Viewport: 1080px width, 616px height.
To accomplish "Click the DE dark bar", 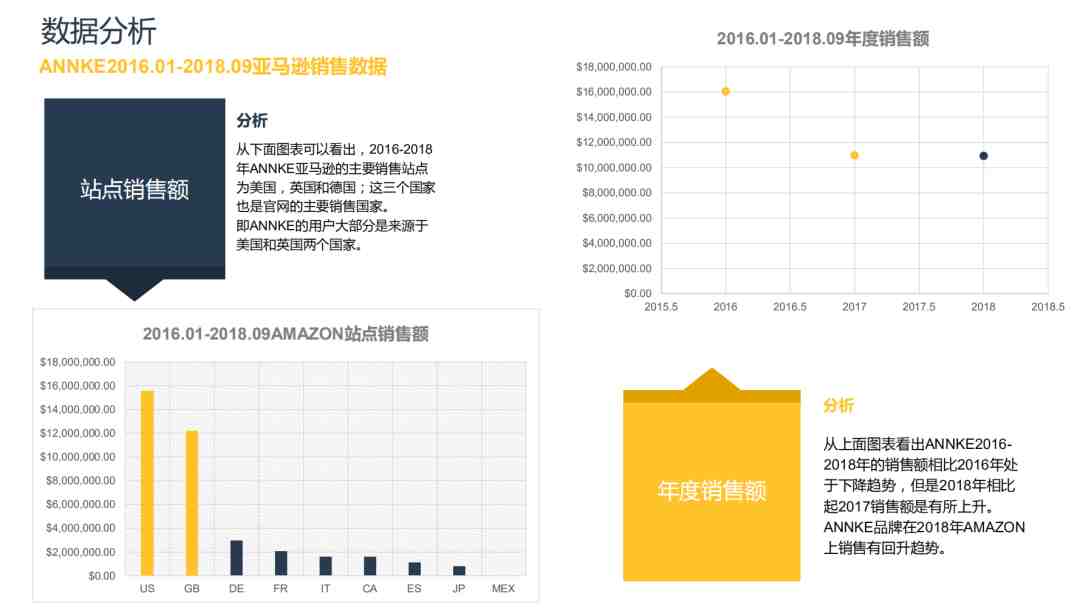I will [236, 557].
